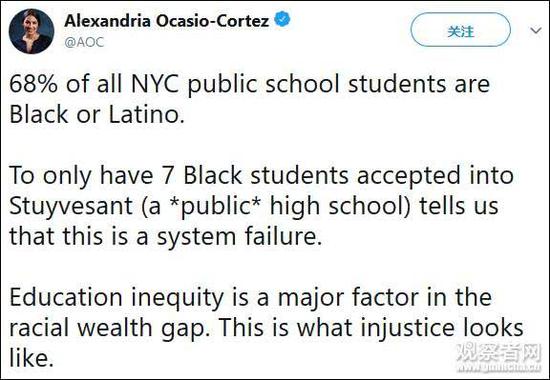
Task: Click the word "Stuyvesant" in the tweet
Action: pyautogui.click(x=71, y=206)
